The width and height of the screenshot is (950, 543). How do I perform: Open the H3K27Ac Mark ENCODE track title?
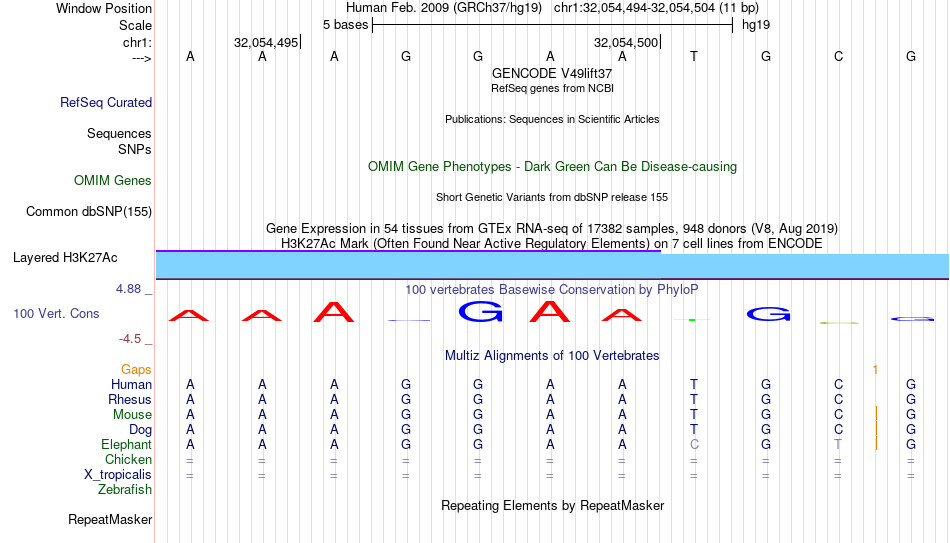(552, 244)
